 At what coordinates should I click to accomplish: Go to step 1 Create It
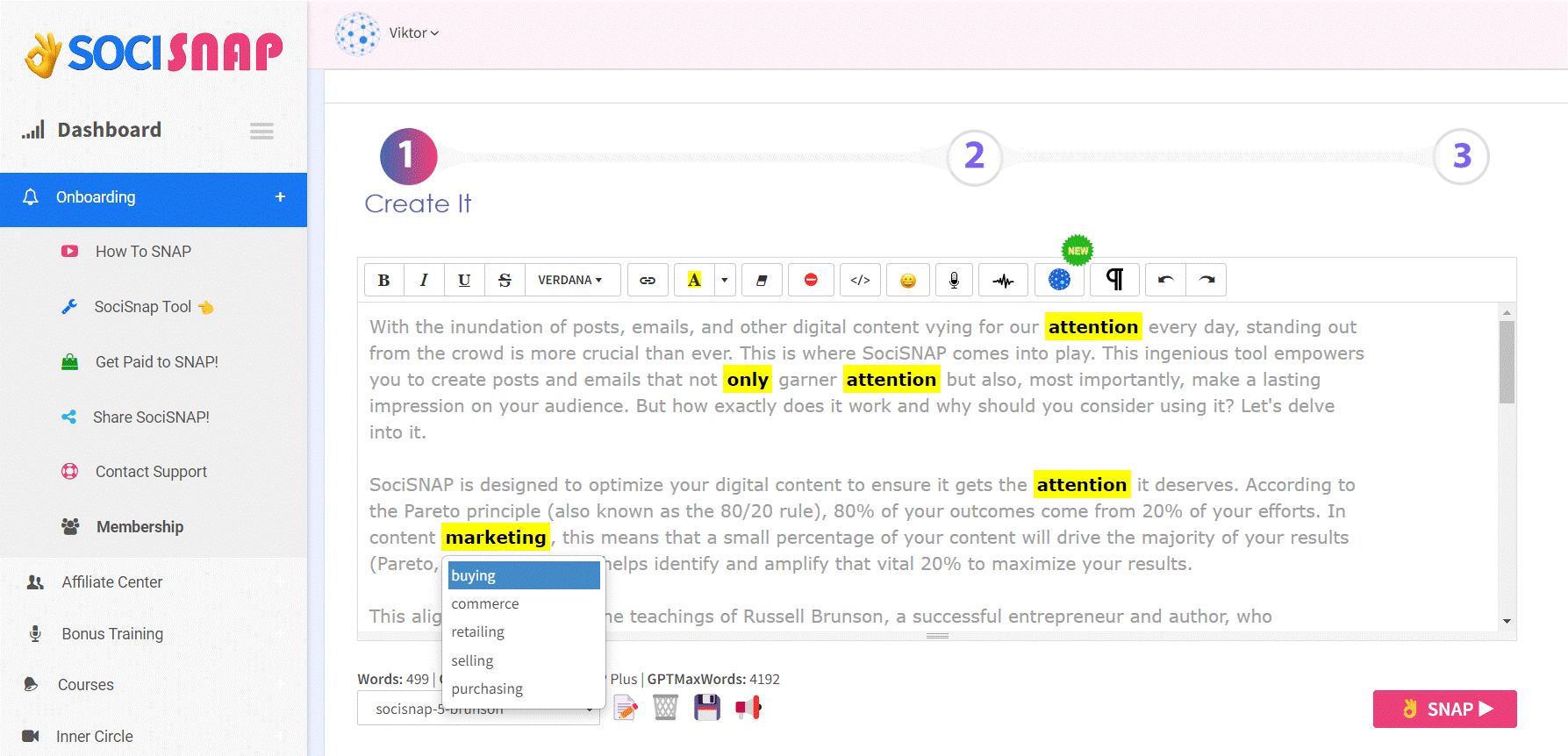408,157
